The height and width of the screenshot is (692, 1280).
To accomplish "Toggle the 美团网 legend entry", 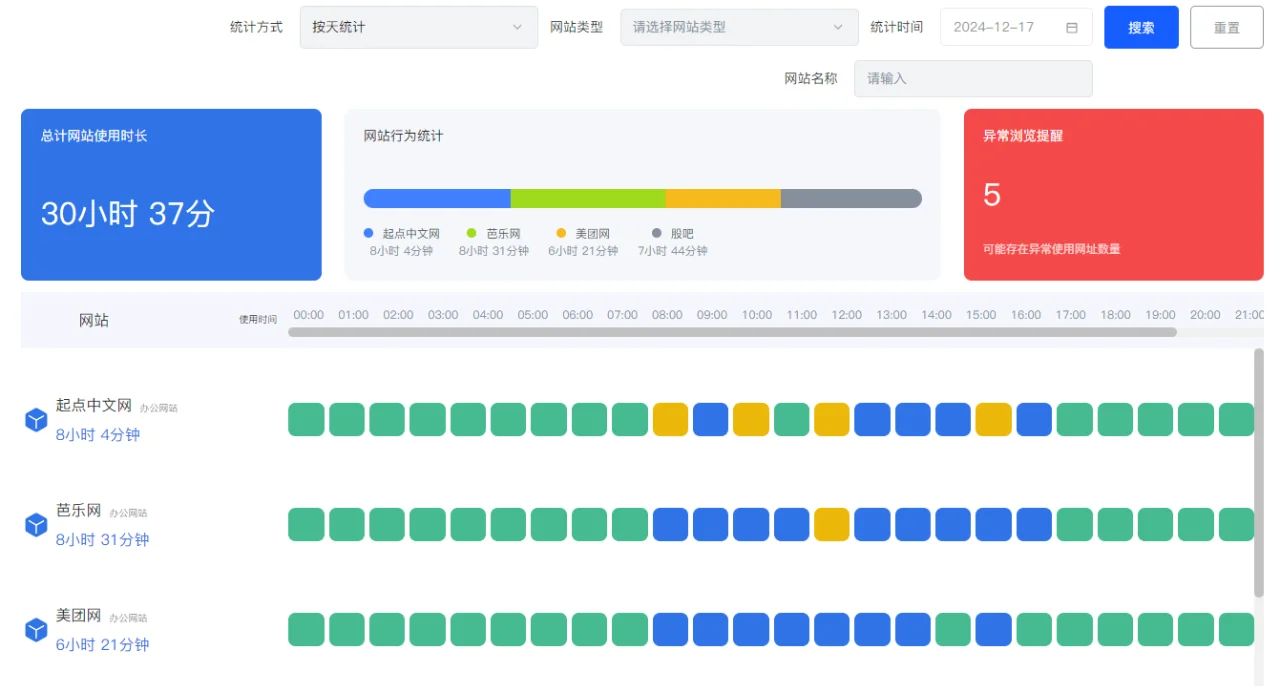I will [x=586, y=233].
